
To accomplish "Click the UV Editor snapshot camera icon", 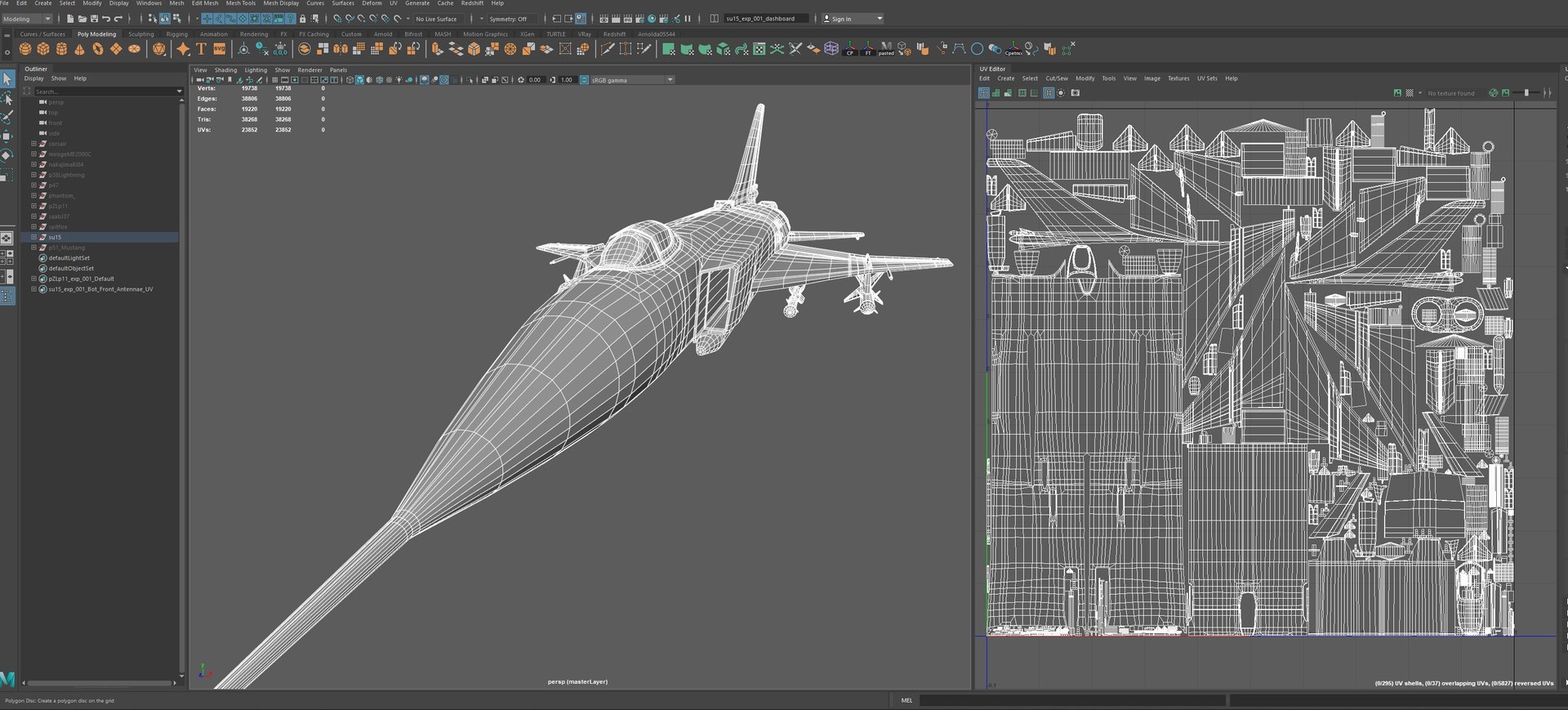I will coord(1076,93).
